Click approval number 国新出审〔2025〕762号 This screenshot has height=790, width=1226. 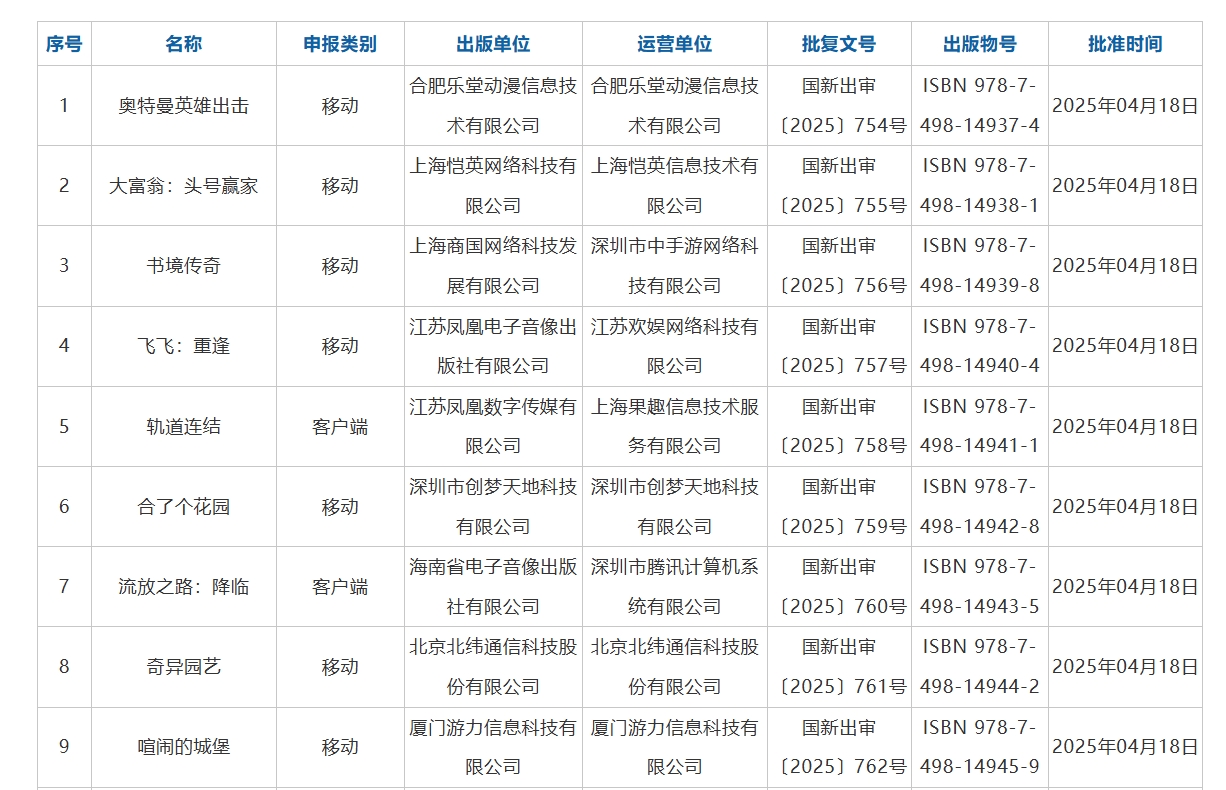(x=840, y=747)
